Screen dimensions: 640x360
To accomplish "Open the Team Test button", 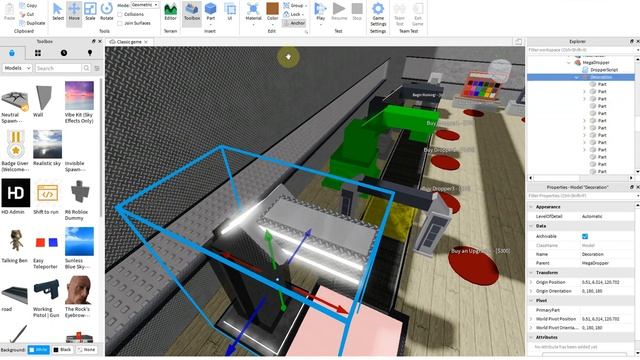I will (x=400, y=14).
